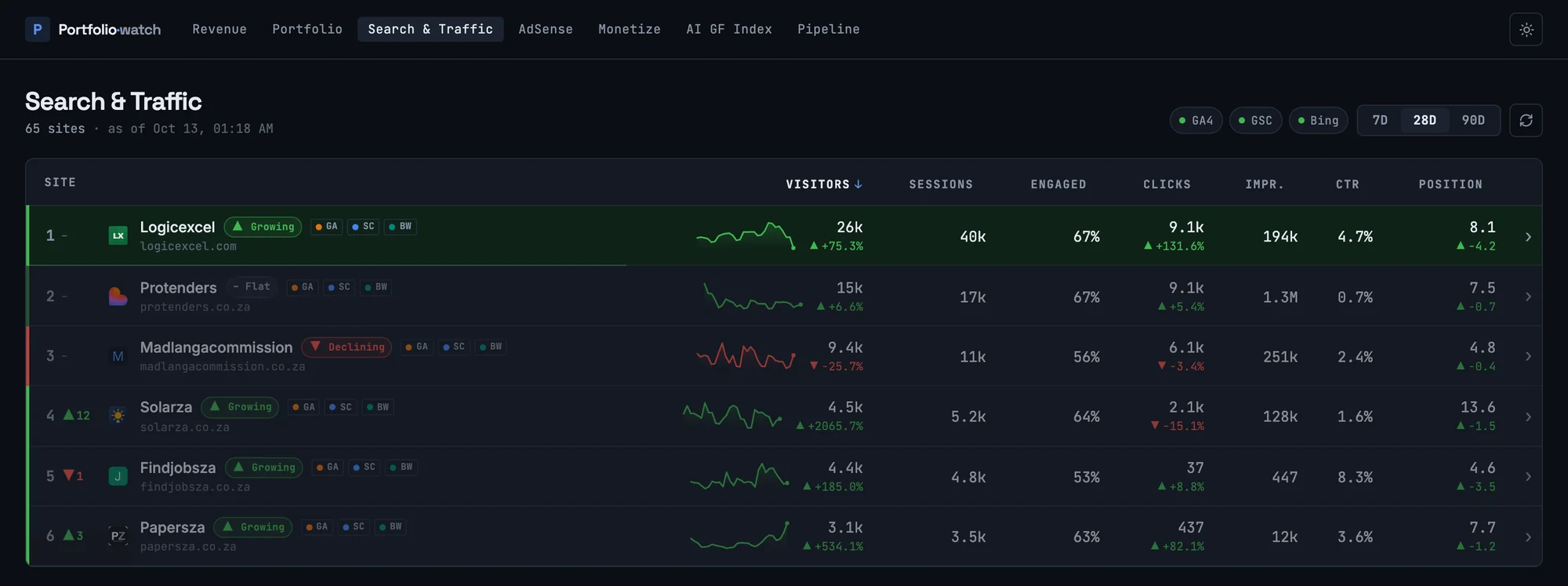1568x586 pixels.
Task: Click the Logicexcel visitors sparkline chart
Action: [x=746, y=235]
